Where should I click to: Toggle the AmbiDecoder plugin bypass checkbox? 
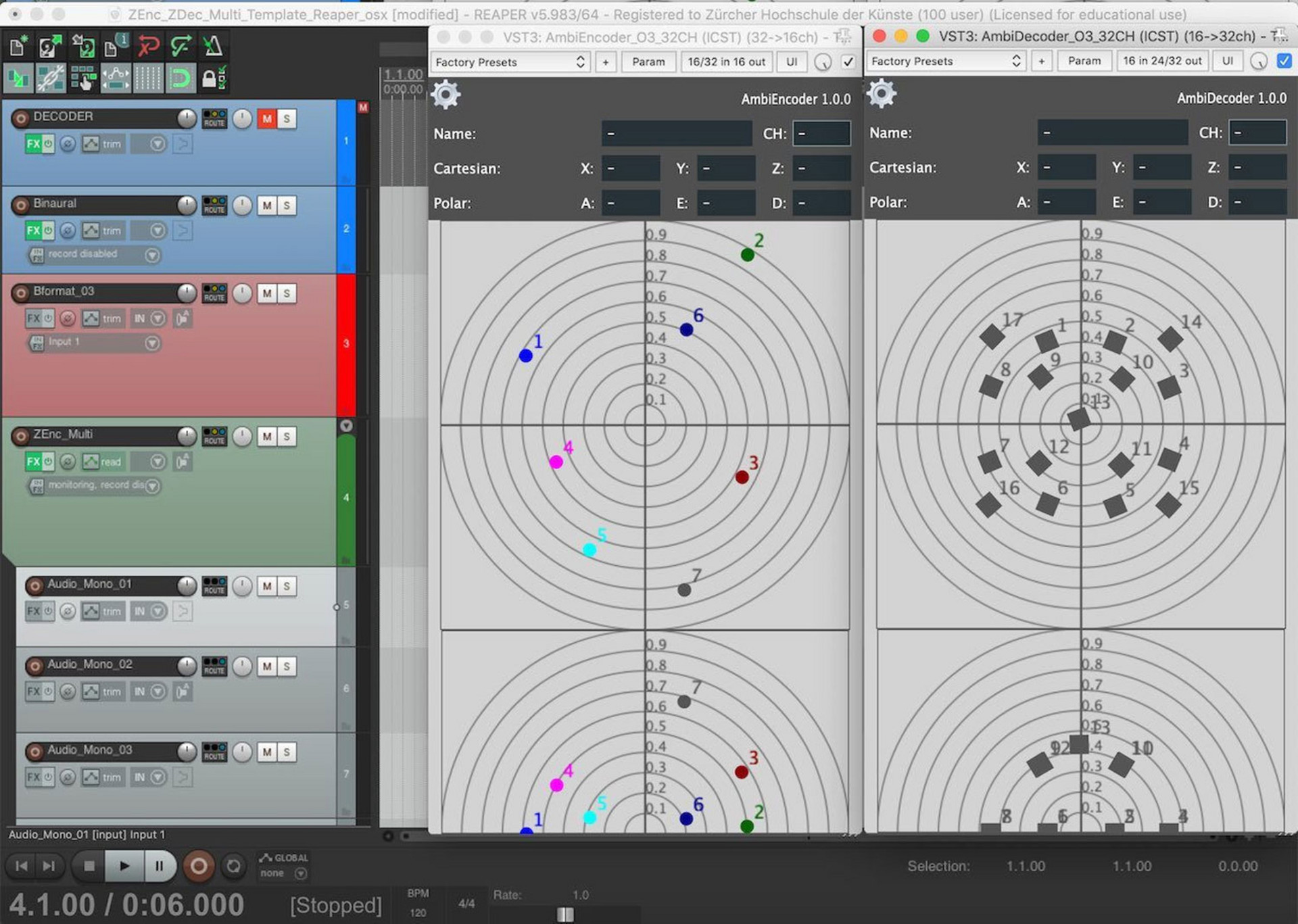coord(1284,61)
